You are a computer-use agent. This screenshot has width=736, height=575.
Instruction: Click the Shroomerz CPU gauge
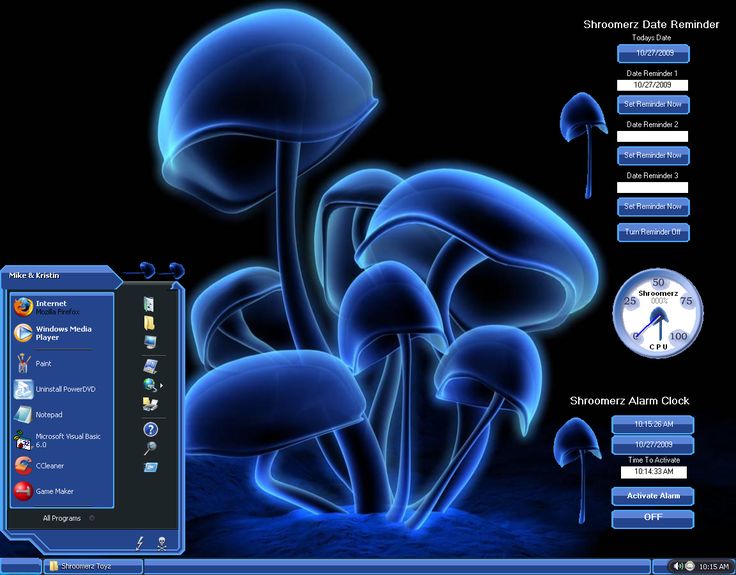point(658,313)
